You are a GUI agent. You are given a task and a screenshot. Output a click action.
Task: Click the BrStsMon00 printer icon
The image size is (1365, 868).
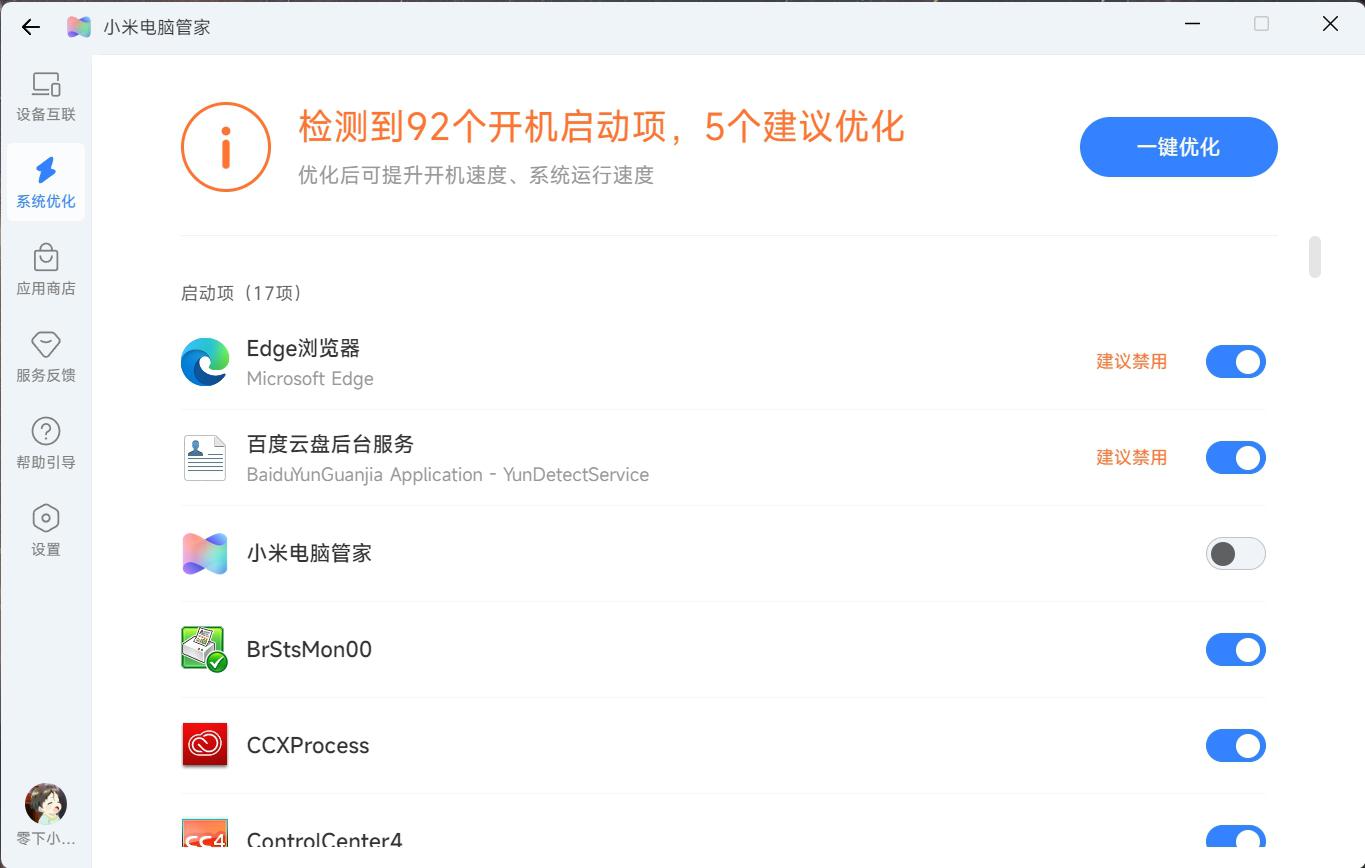205,650
